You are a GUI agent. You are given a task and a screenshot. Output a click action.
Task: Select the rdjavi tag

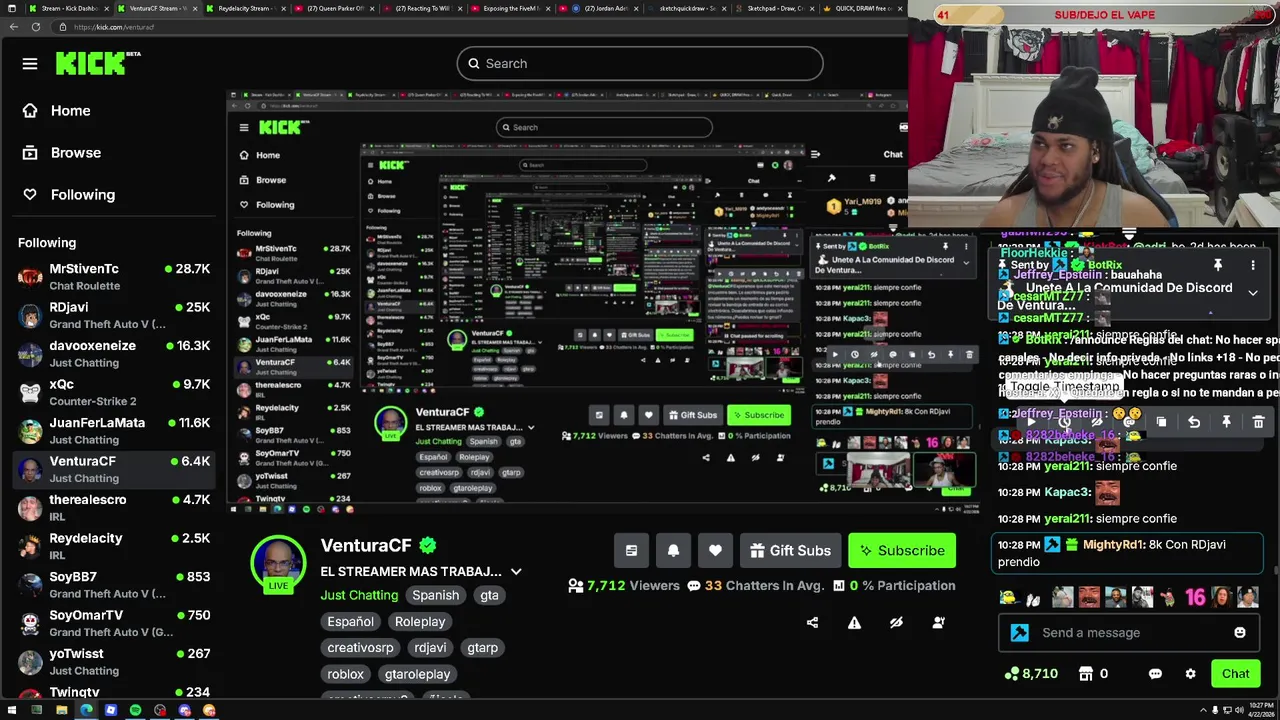pos(431,647)
